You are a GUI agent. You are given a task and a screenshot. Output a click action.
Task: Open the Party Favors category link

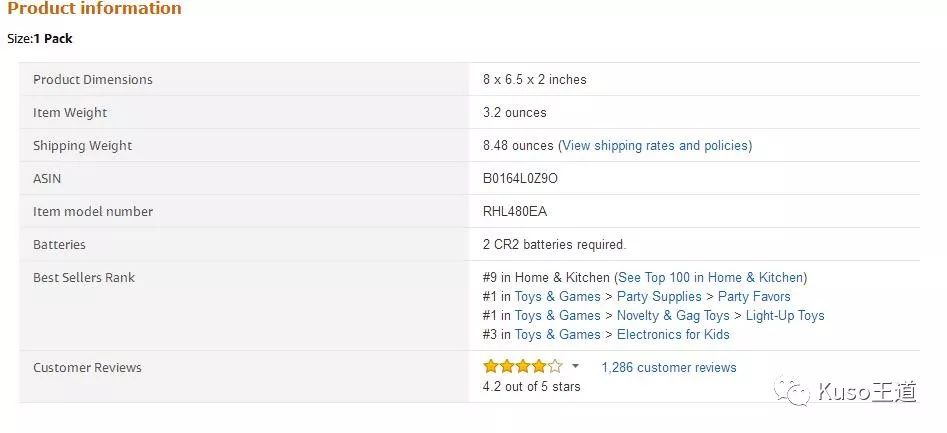[x=754, y=296]
